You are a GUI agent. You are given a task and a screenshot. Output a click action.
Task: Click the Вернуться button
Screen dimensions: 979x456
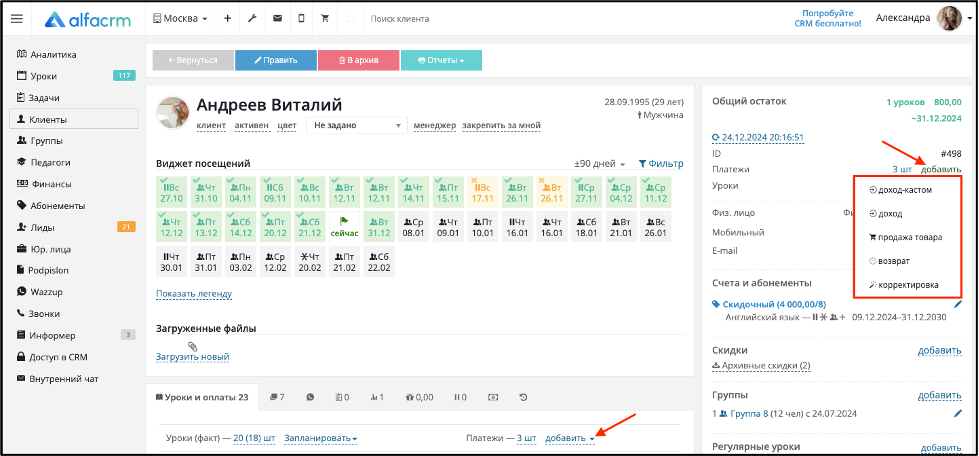(194, 60)
